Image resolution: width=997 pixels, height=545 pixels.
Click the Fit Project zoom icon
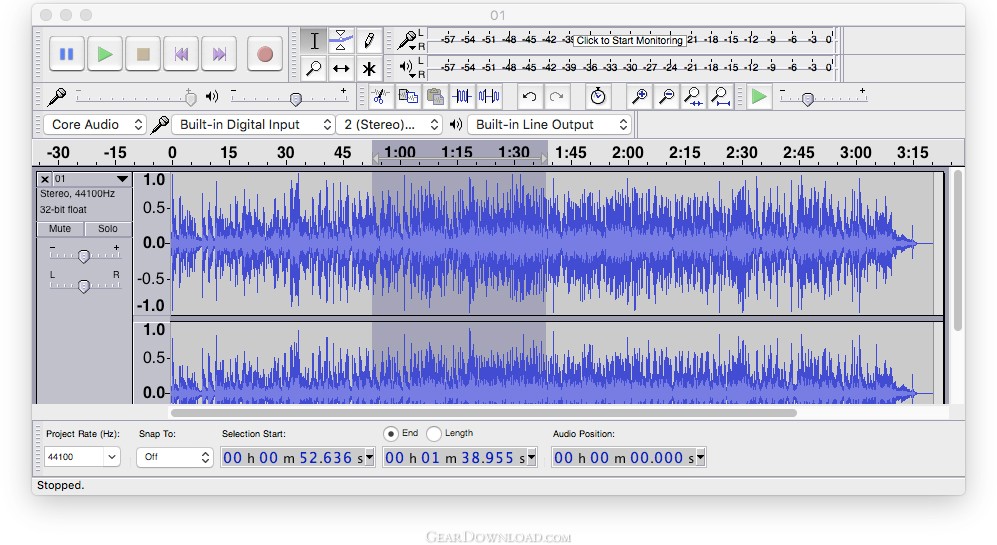(720, 97)
